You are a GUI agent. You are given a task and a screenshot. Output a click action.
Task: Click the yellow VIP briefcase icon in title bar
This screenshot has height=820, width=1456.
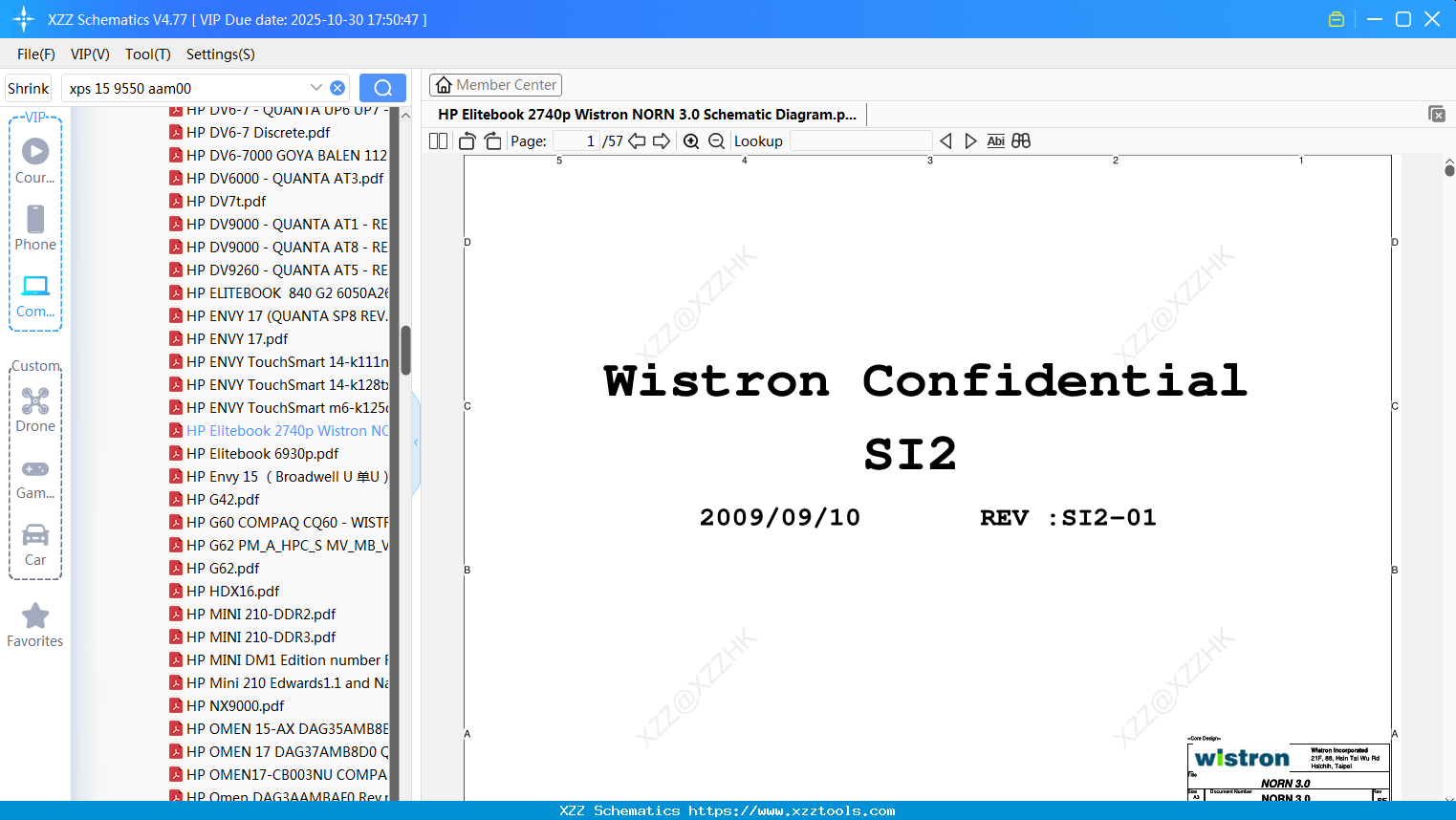[x=1336, y=19]
